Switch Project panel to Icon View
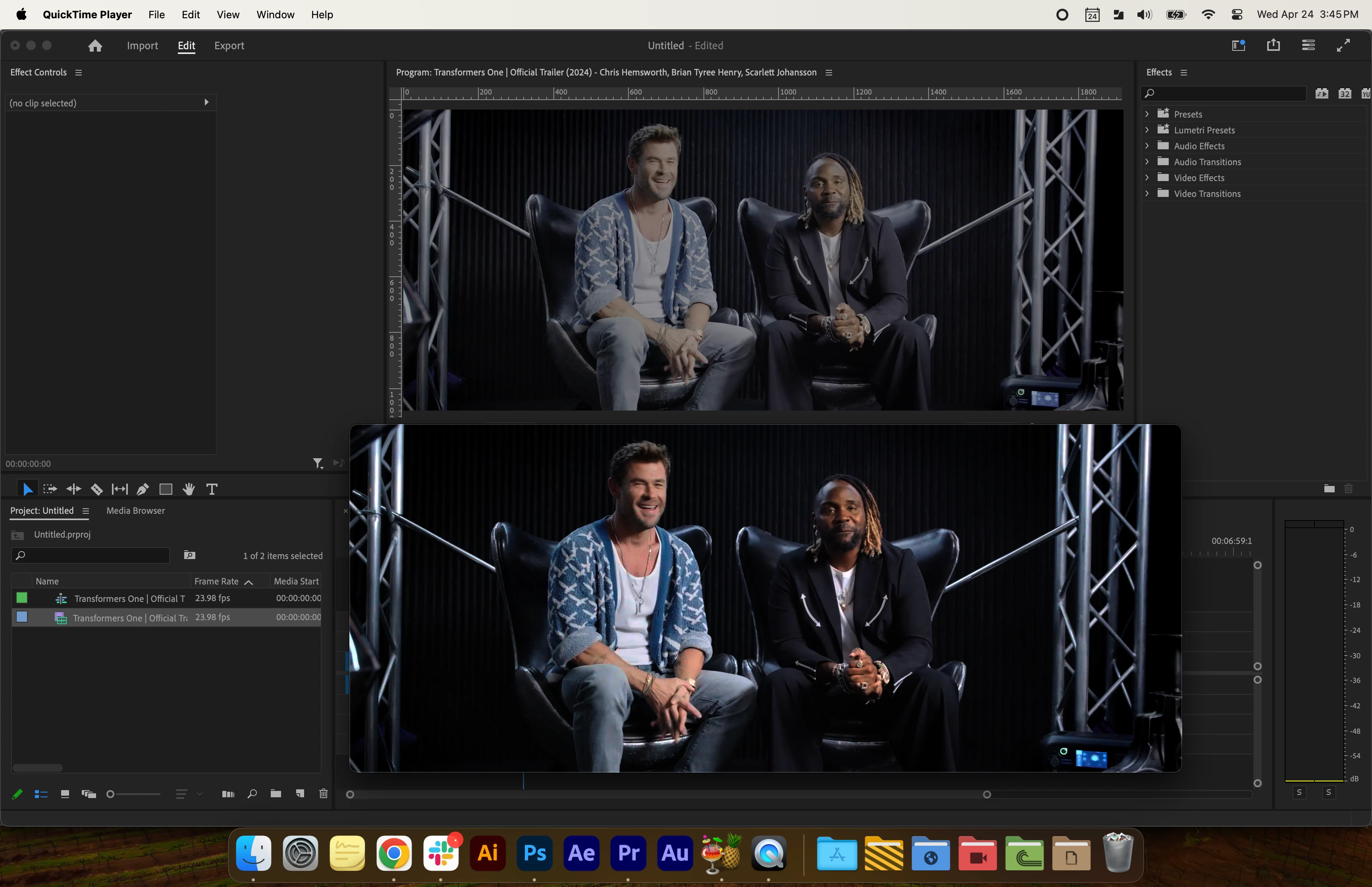Screen dimensions: 1372x887 (65, 794)
